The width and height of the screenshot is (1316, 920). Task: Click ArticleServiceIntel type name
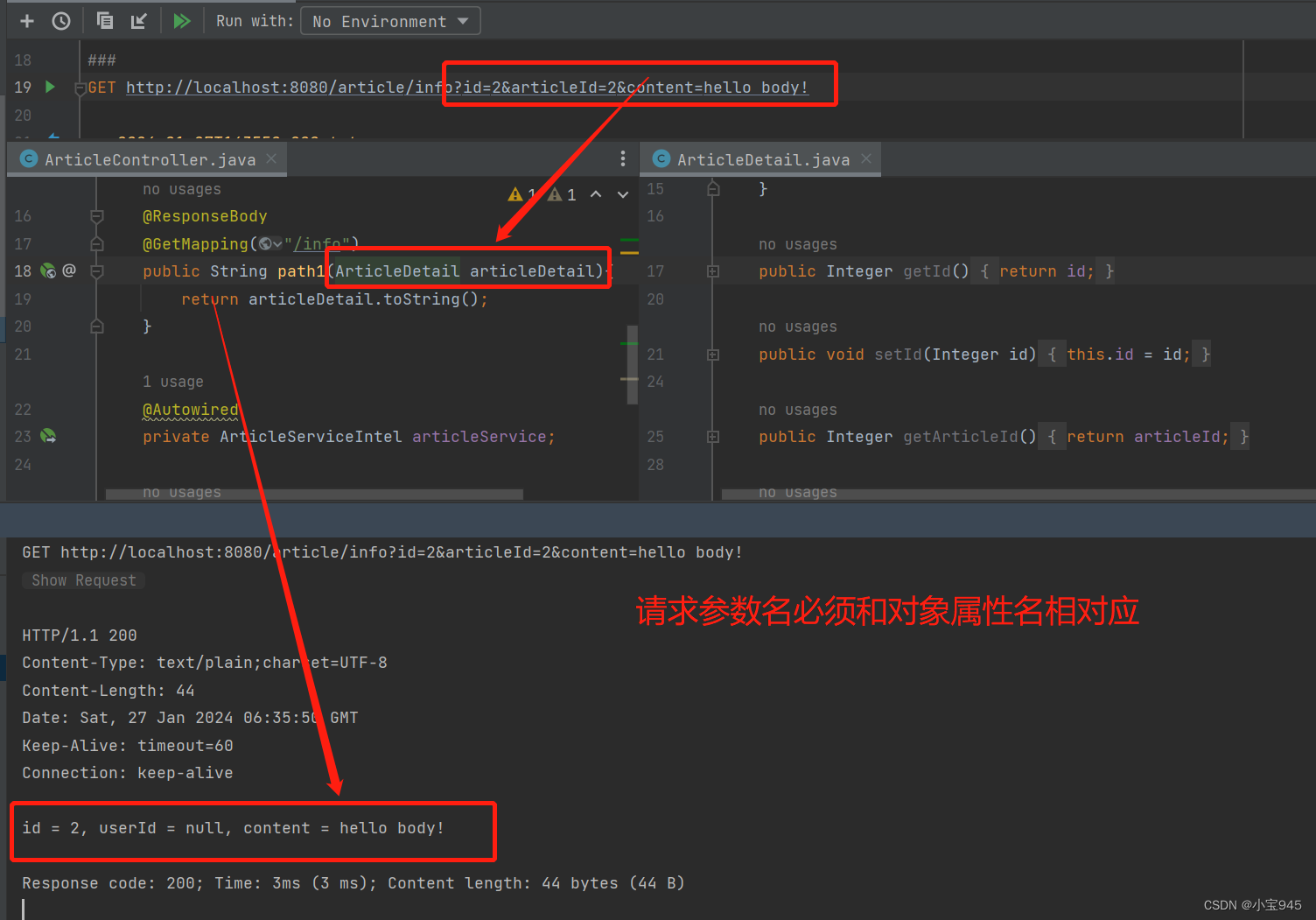point(311,437)
